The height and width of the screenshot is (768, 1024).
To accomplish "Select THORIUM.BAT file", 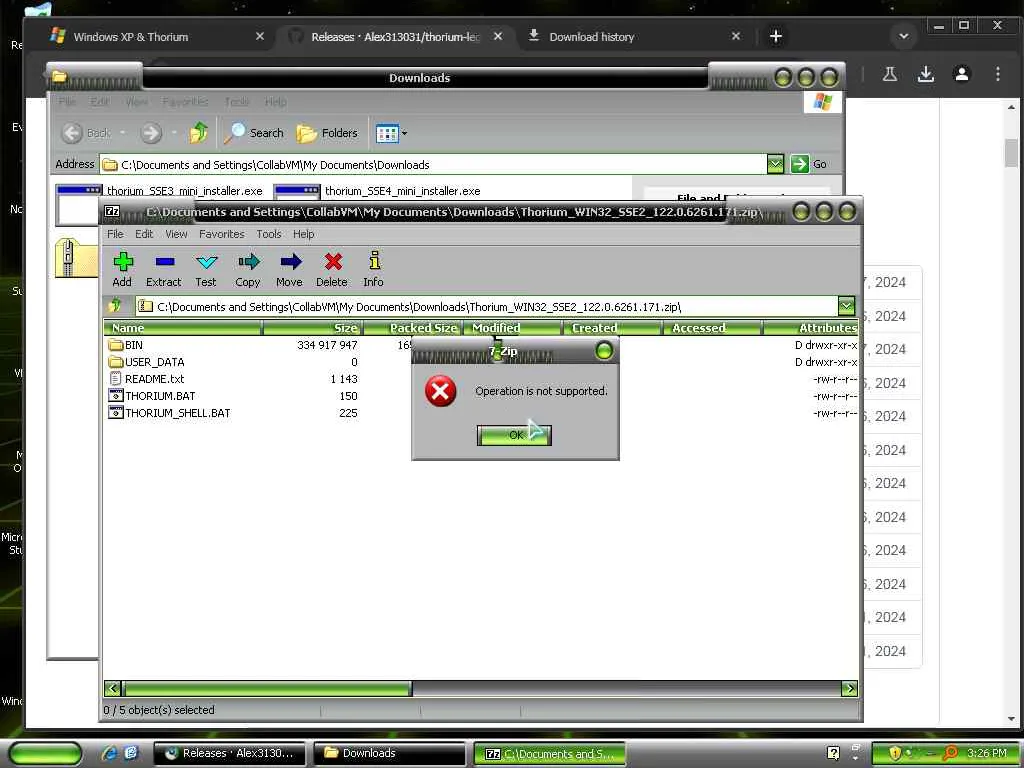I will click(152, 396).
